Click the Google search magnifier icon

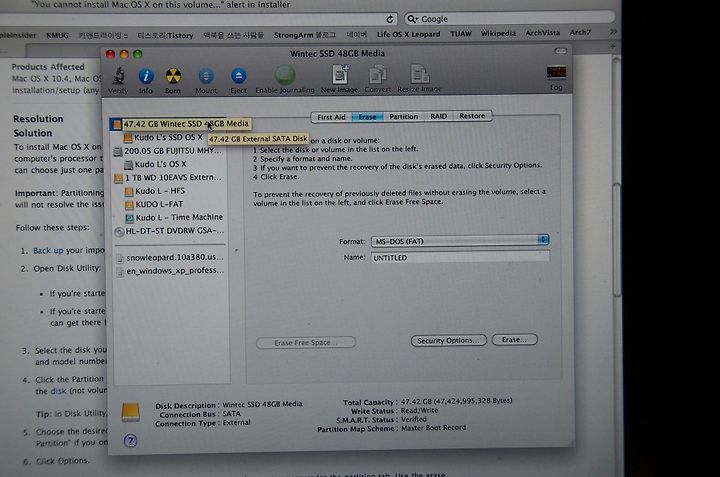[412, 19]
